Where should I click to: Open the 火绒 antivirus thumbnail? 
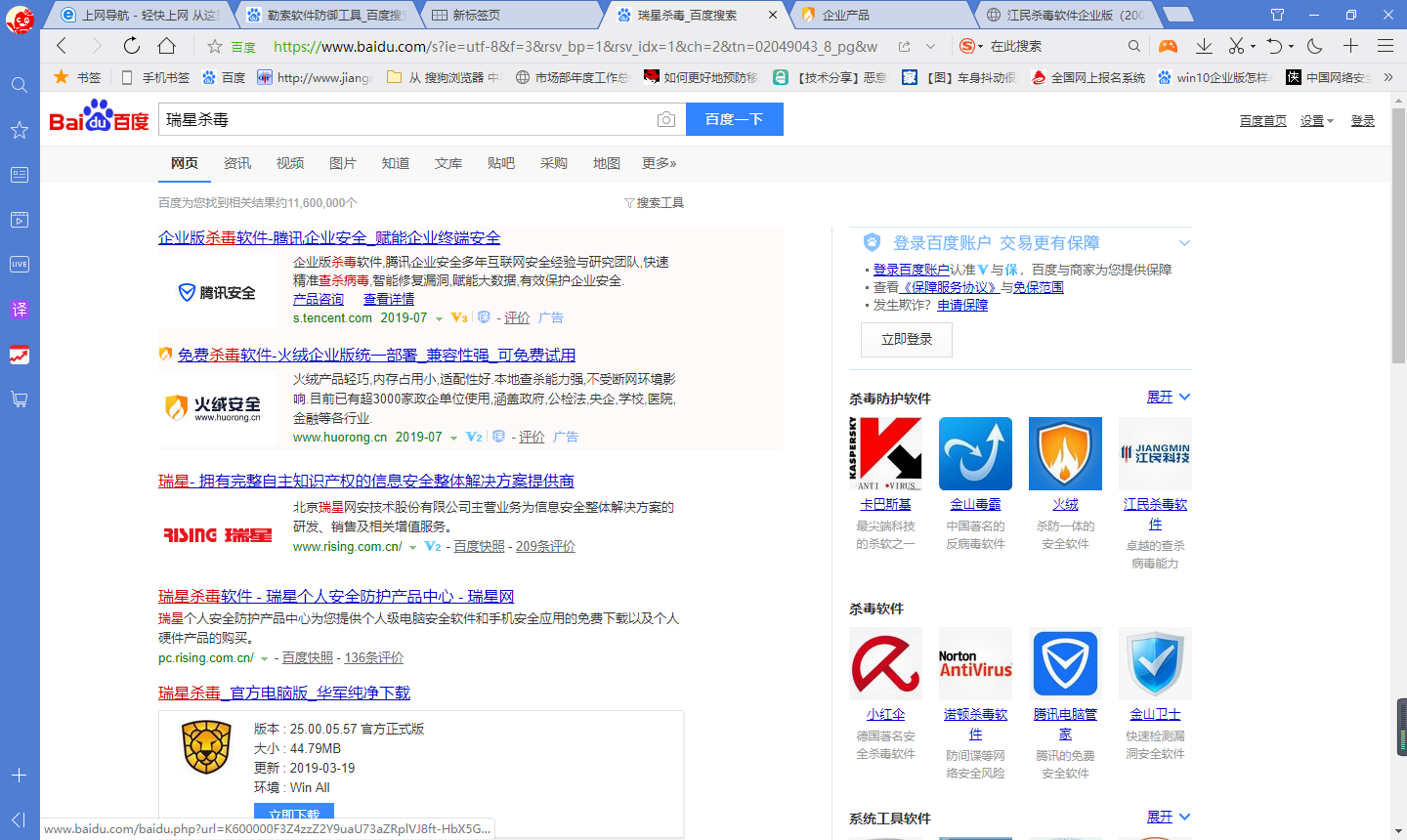coord(1065,454)
